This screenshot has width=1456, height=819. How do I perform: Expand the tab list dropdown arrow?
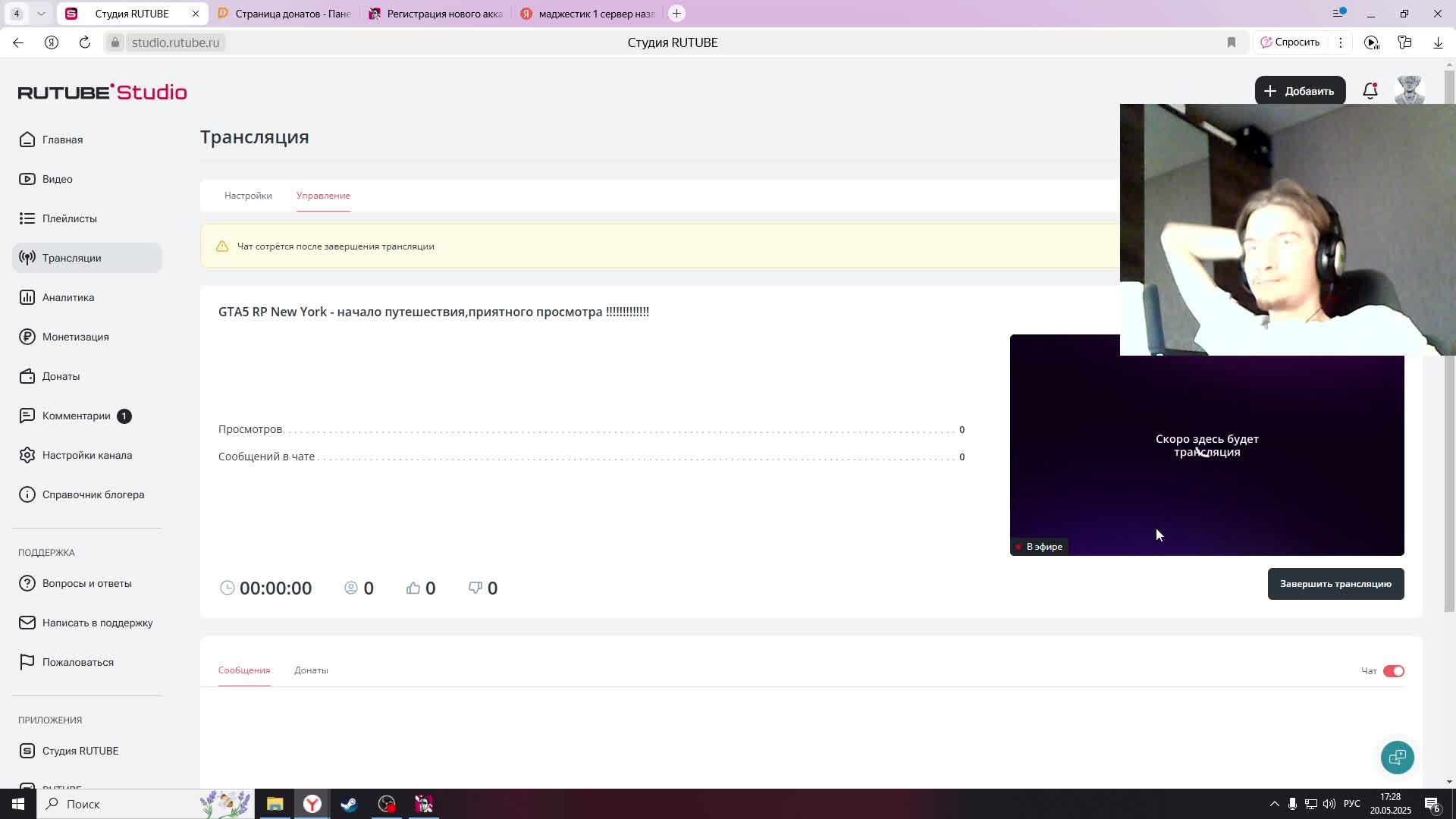coord(41,14)
